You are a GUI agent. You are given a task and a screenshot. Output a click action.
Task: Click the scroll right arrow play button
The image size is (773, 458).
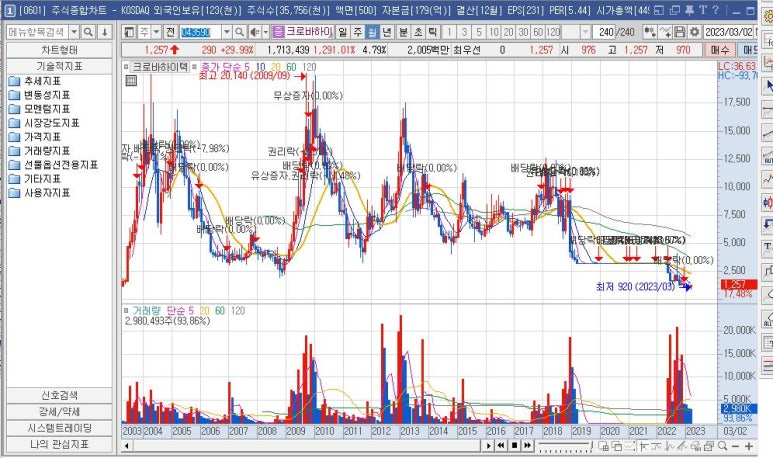(x=488, y=446)
